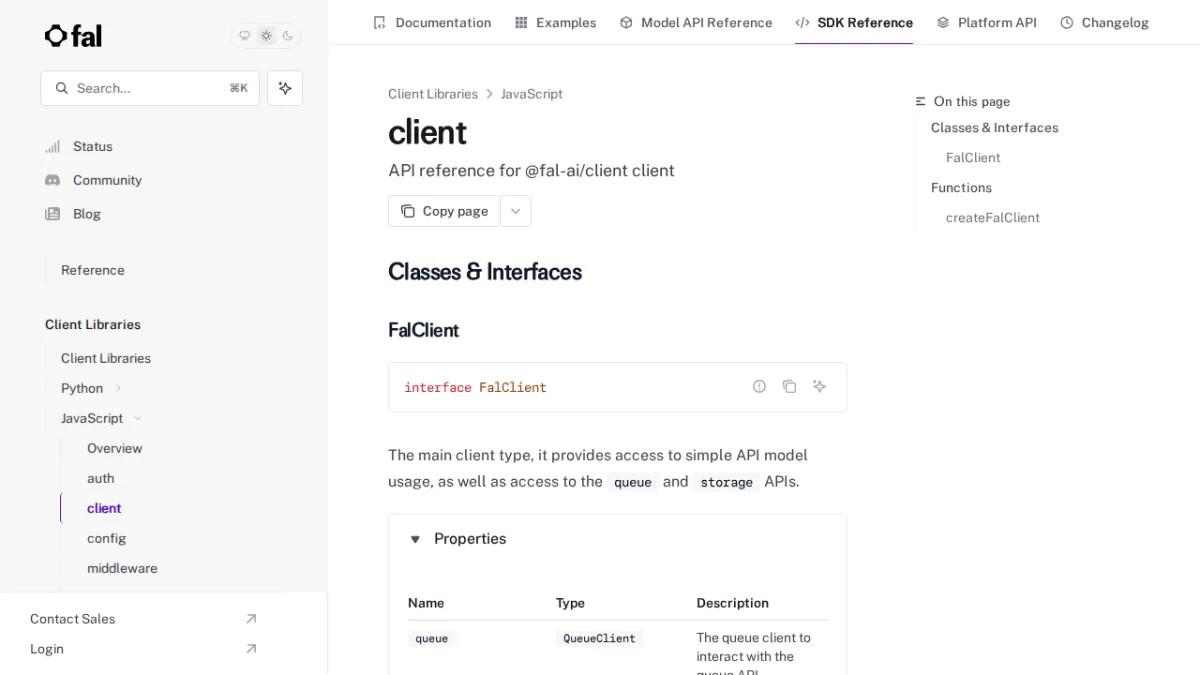This screenshot has height=675, width=1200.
Task: Collapse the JavaScript section chevron
Action: (x=138, y=418)
